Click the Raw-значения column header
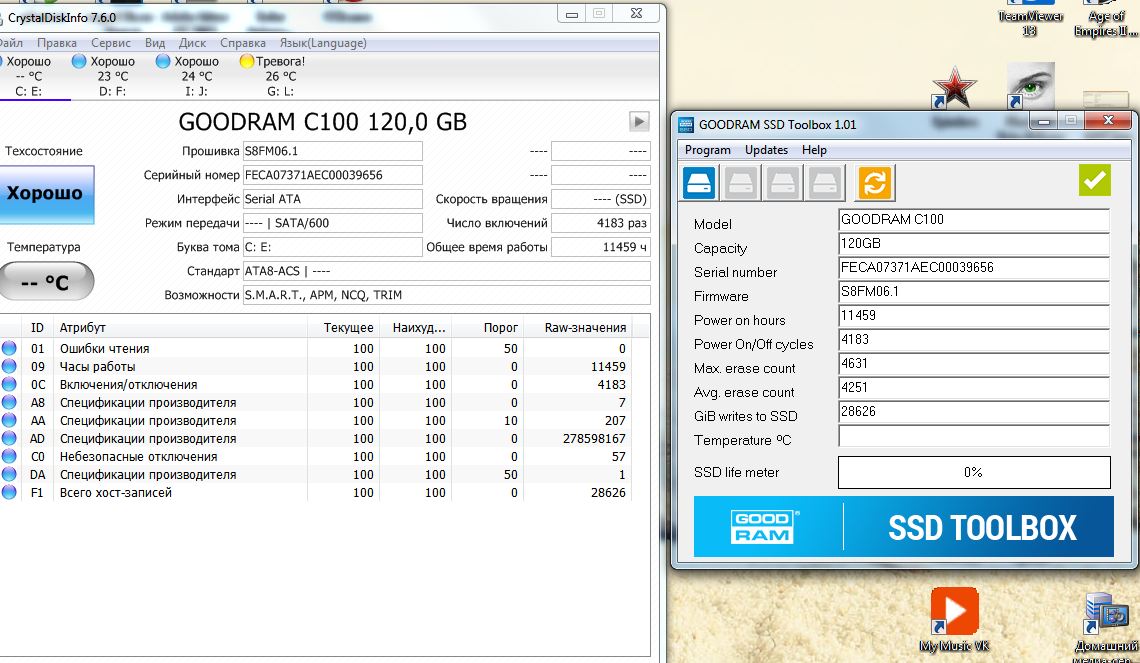Image resolution: width=1140 pixels, height=663 pixels. [x=577, y=328]
